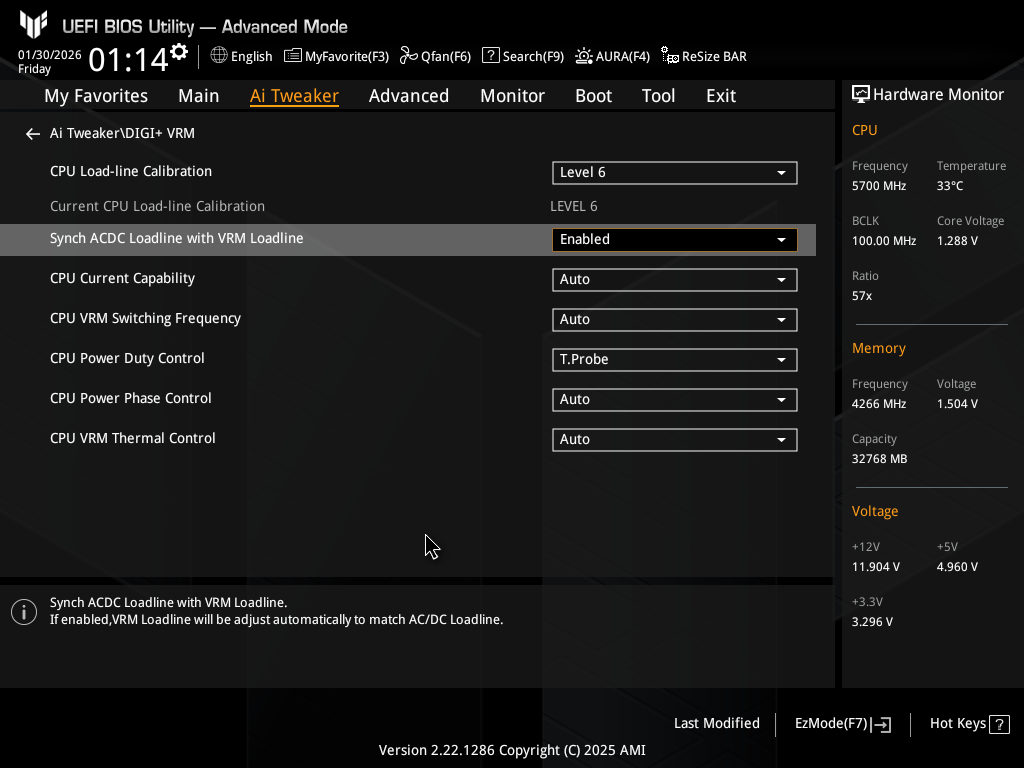Open AURA(F4) lighting icon
Viewport: 1024px width, 768px height.
(x=583, y=56)
